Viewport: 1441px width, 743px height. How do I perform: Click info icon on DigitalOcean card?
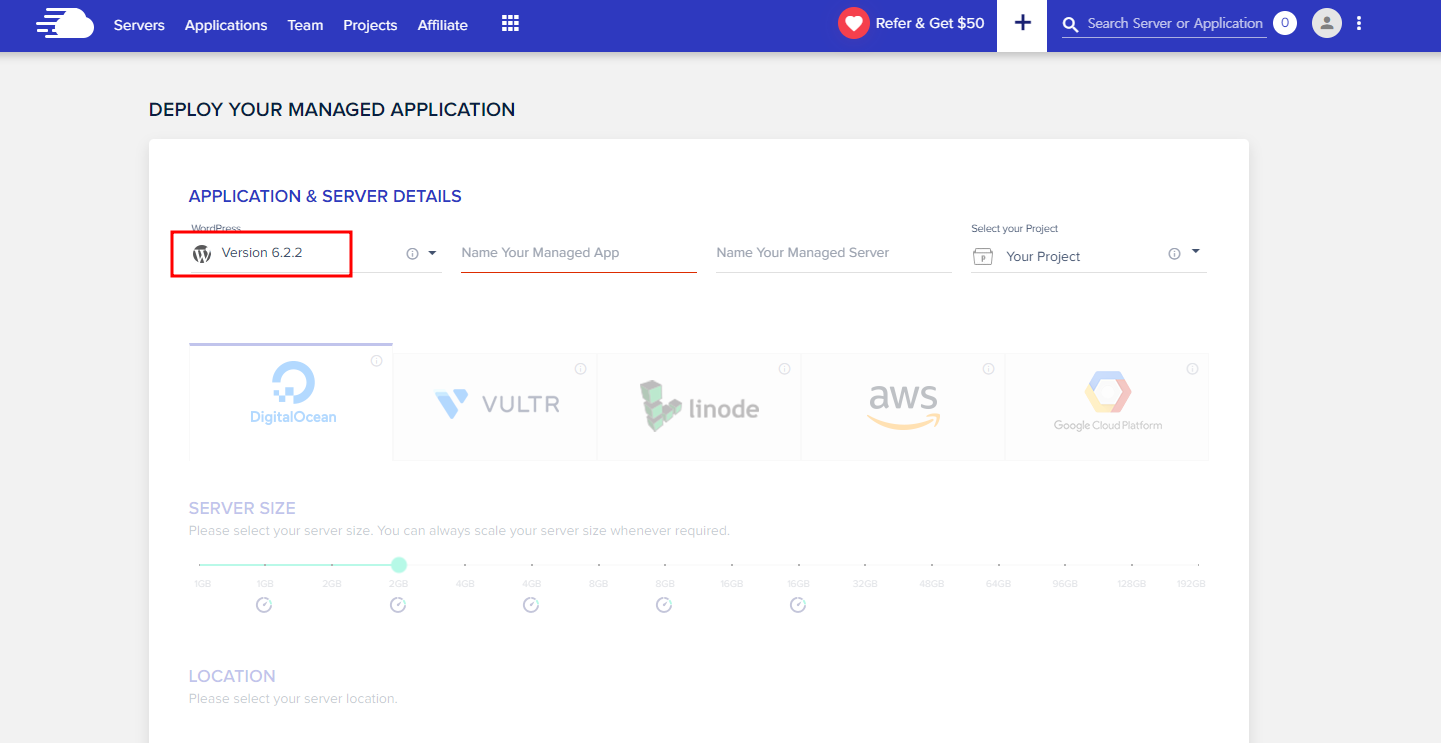[377, 361]
